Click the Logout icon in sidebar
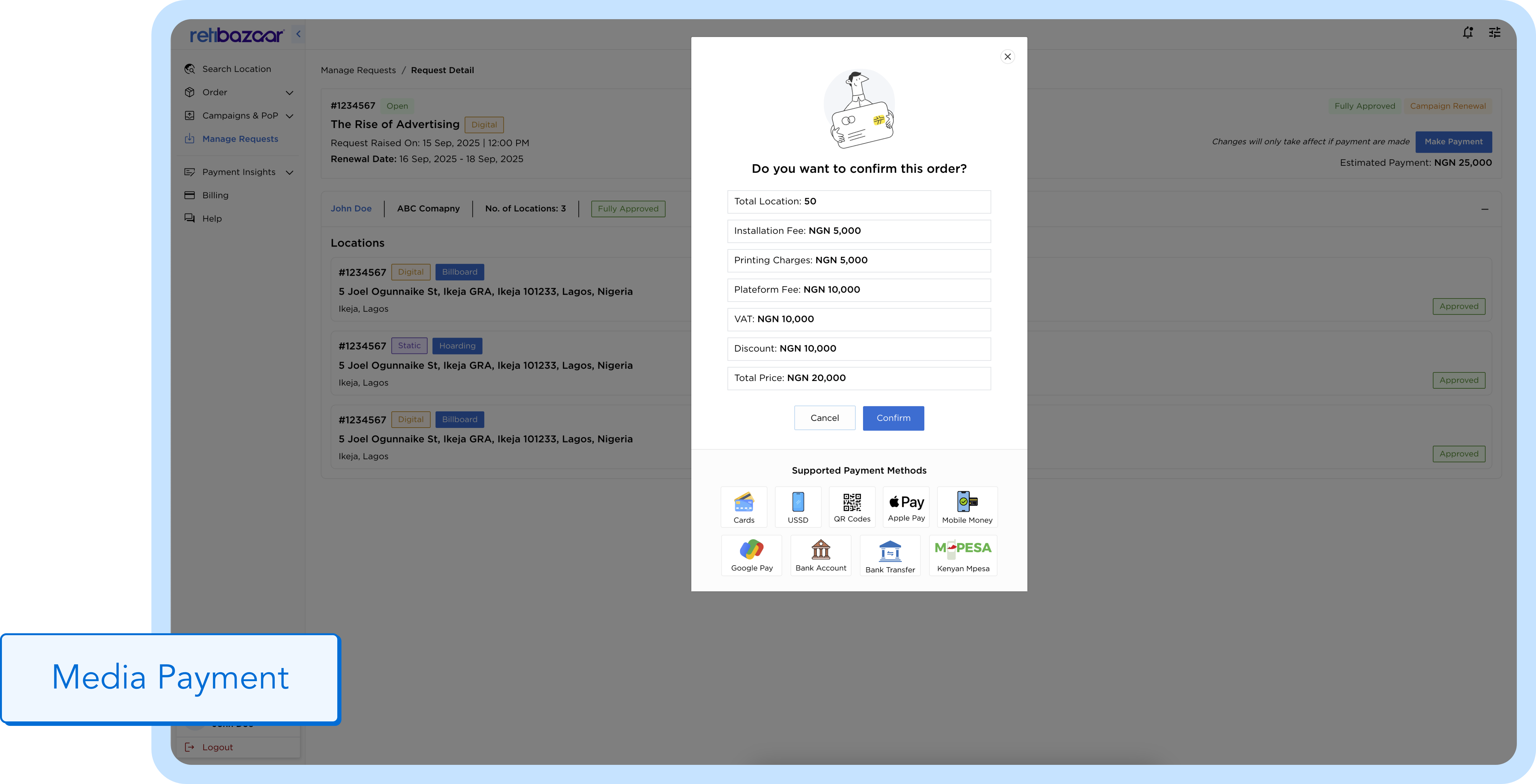Viewport: 1536px width, 784px height. click(190, 748)
